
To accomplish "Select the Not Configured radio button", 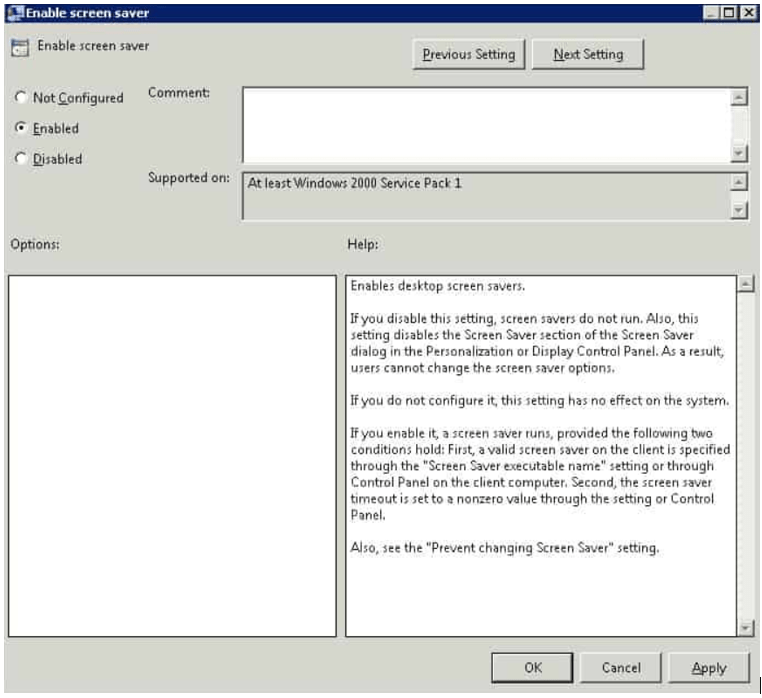I will tap(21, 98).
